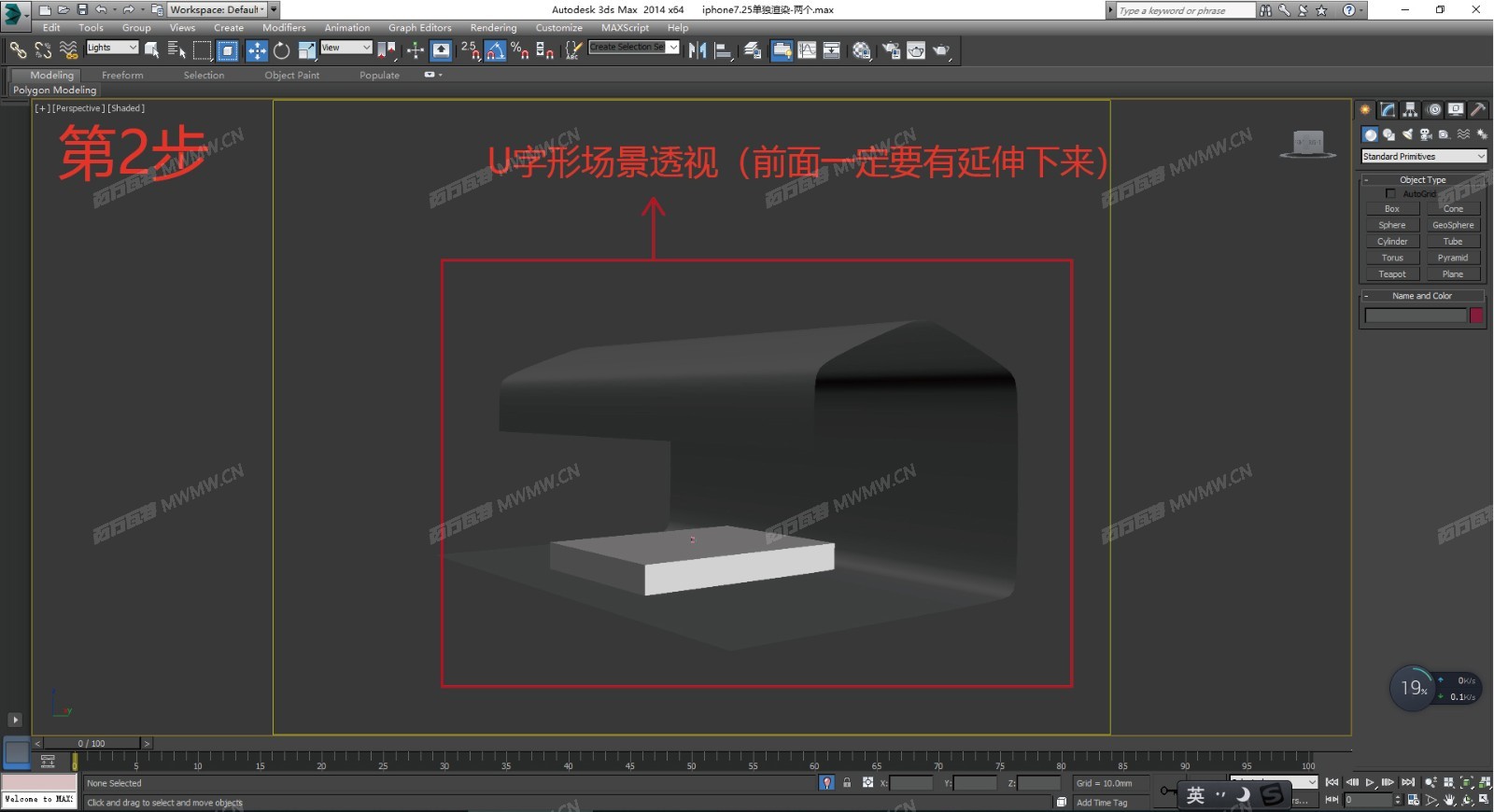The image size is (1494, 812).
Task: Collapse the Object Type rollout
Action: pyautogui.click(x=1423, y=180)
